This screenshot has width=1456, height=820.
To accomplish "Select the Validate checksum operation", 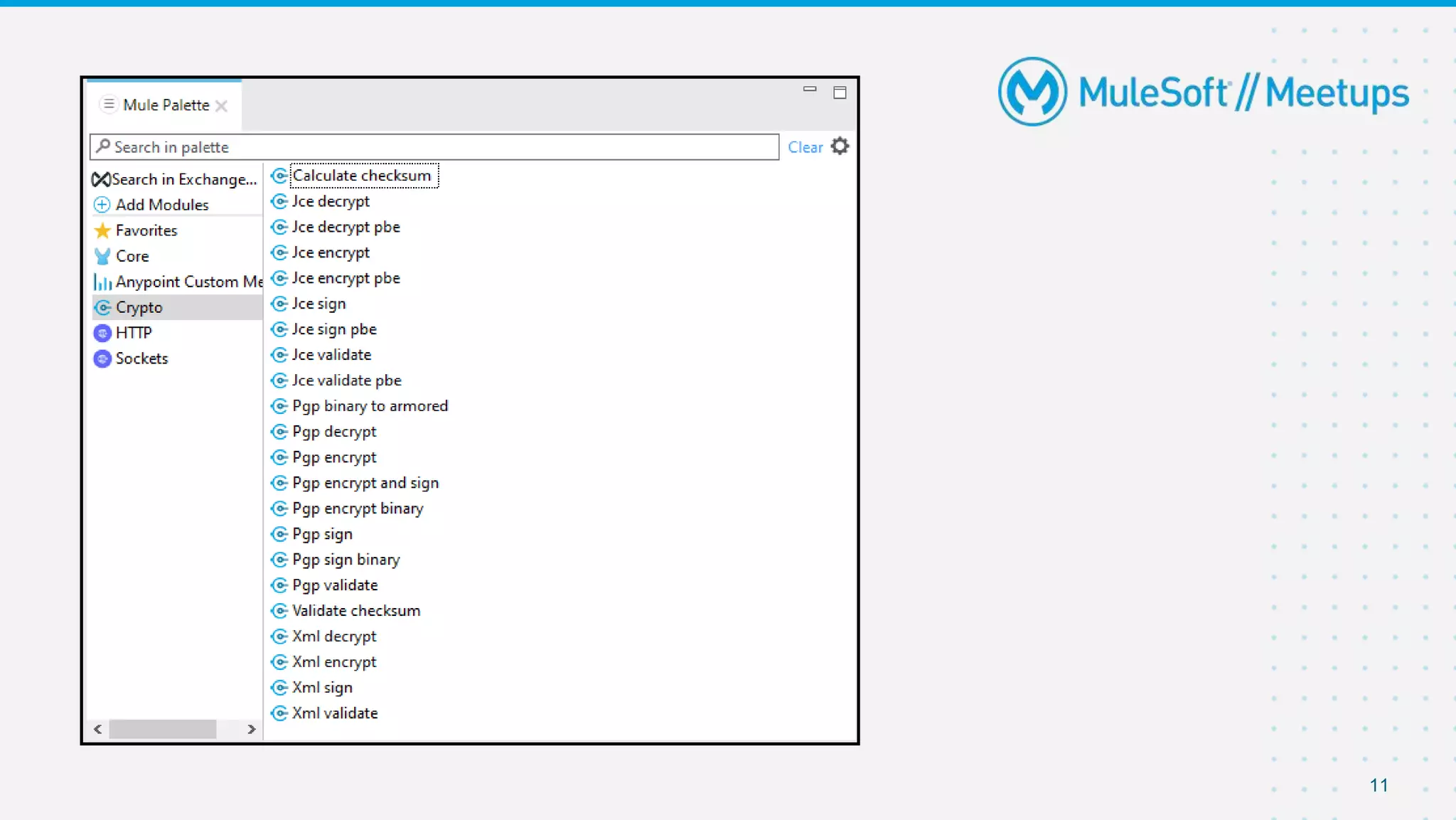I will click(x=355, y=611).
